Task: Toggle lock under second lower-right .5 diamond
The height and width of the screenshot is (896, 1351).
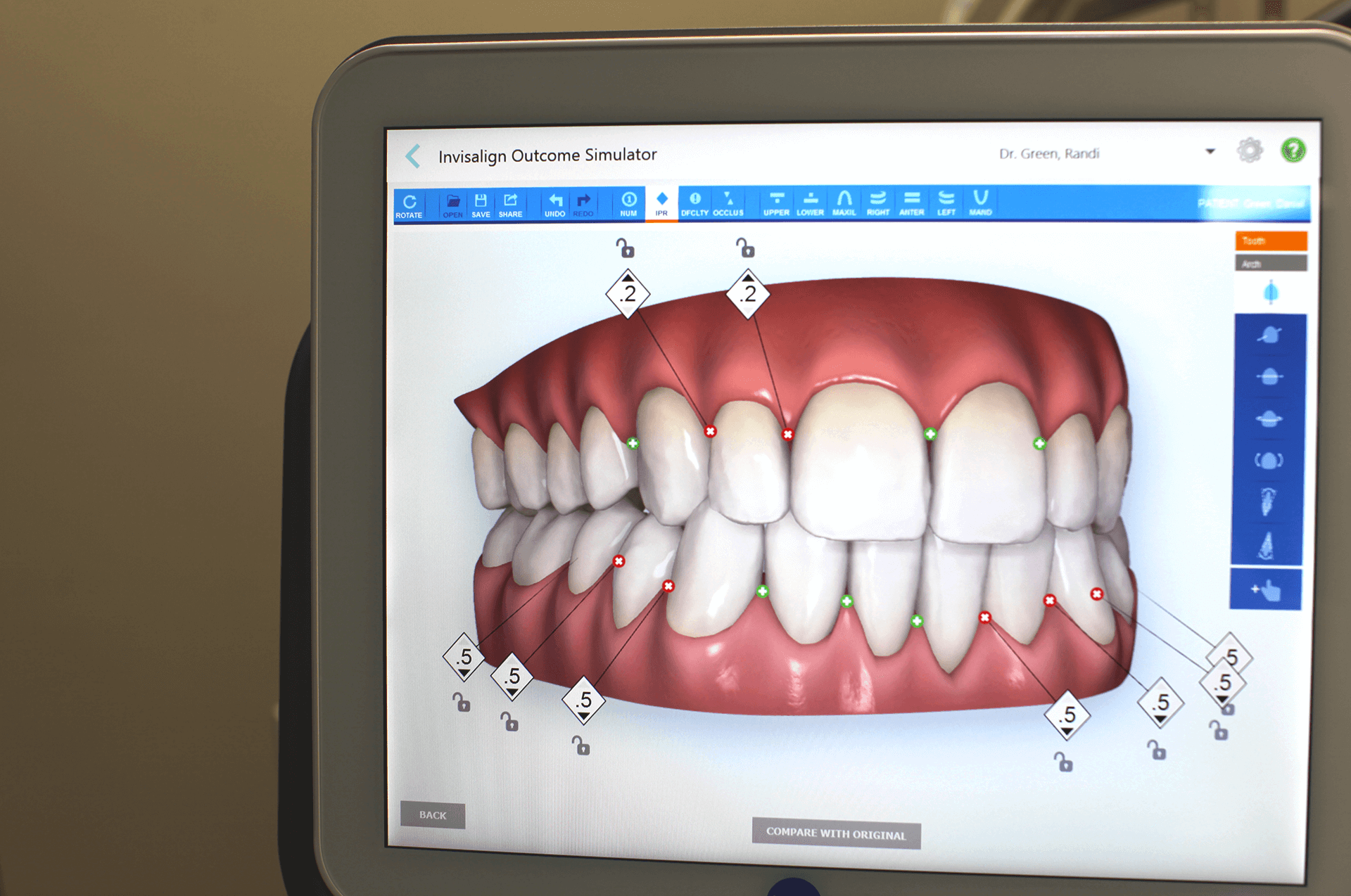Action: coord(1157,750)
